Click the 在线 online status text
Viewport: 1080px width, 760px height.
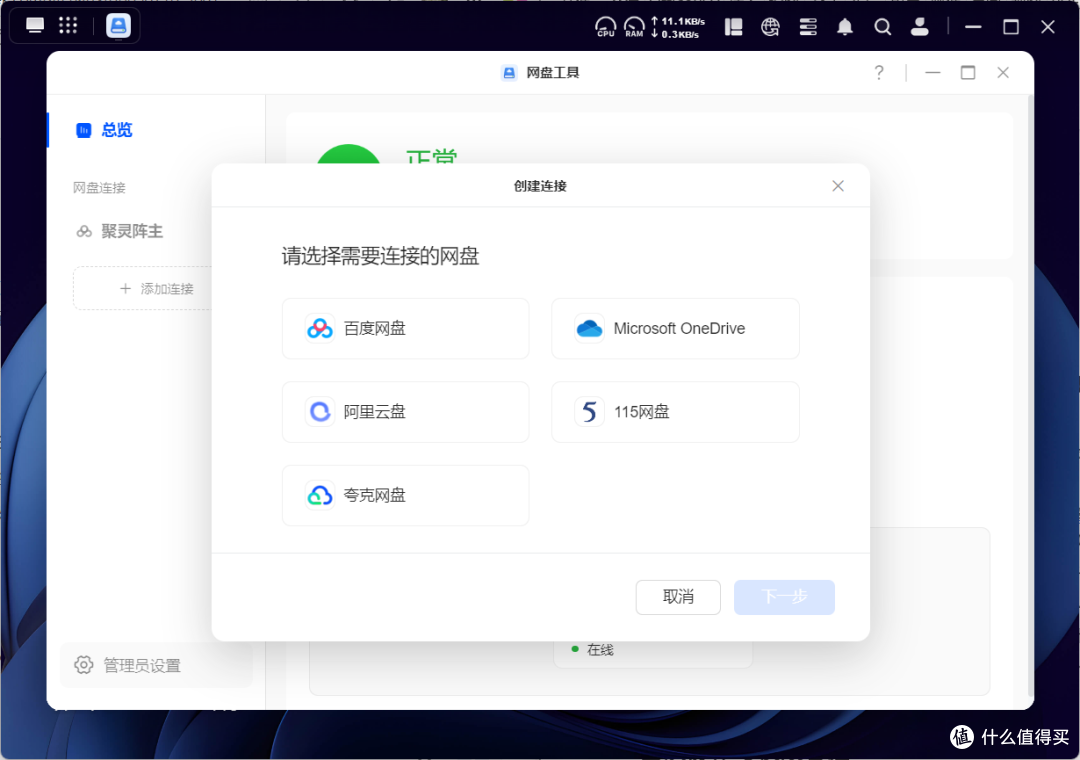pyautogui.click(x=600, y=650)
